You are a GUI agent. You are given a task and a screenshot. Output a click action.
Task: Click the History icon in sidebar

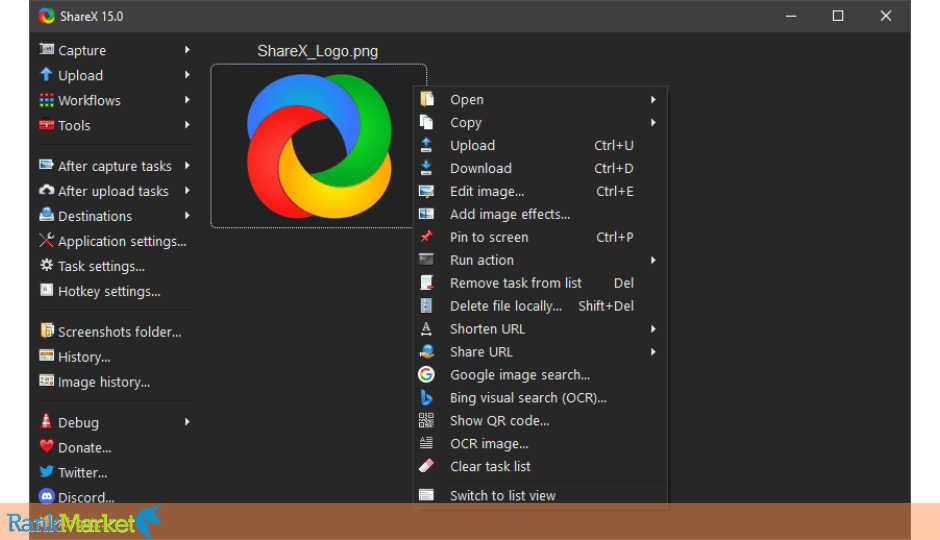(46, 355)
